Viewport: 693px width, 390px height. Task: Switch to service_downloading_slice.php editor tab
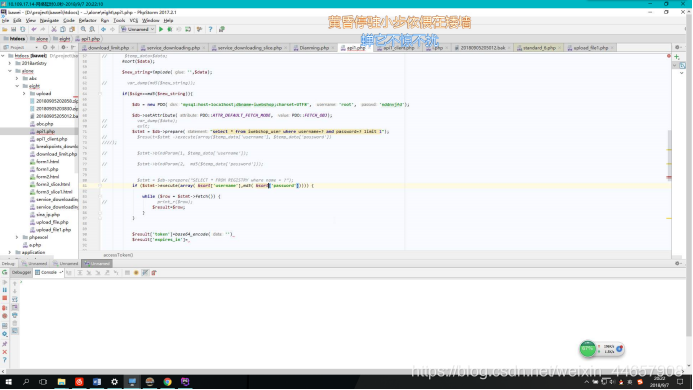250,48
